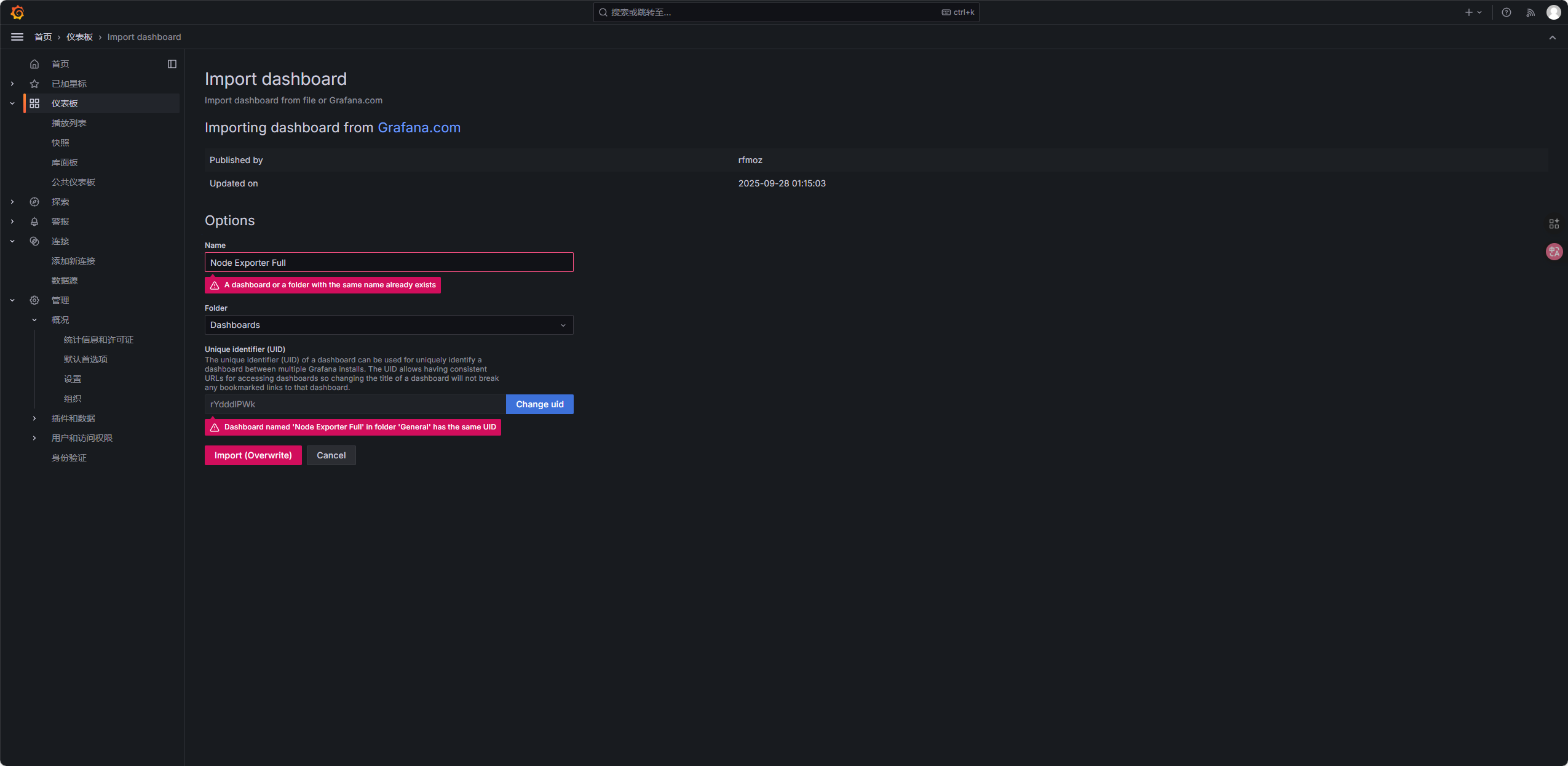Open the Folder Dashboards dropdown
Screen dimensions: 1568x766
pos(389,325)
